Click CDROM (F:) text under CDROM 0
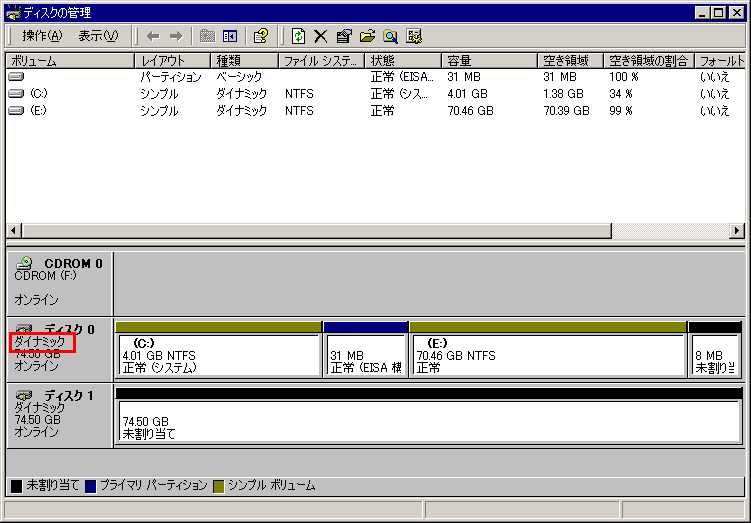Screen dimensions: 751x523 [46, 276]
